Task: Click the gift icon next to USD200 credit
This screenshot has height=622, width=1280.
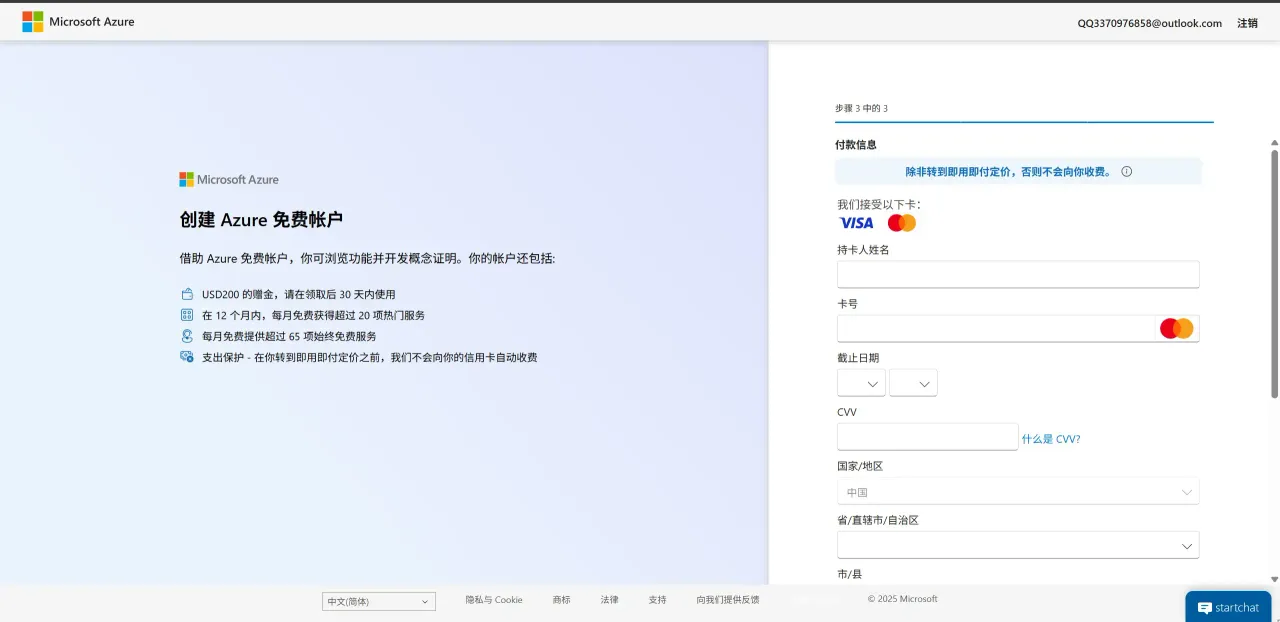Action: [x=187, y=294]
